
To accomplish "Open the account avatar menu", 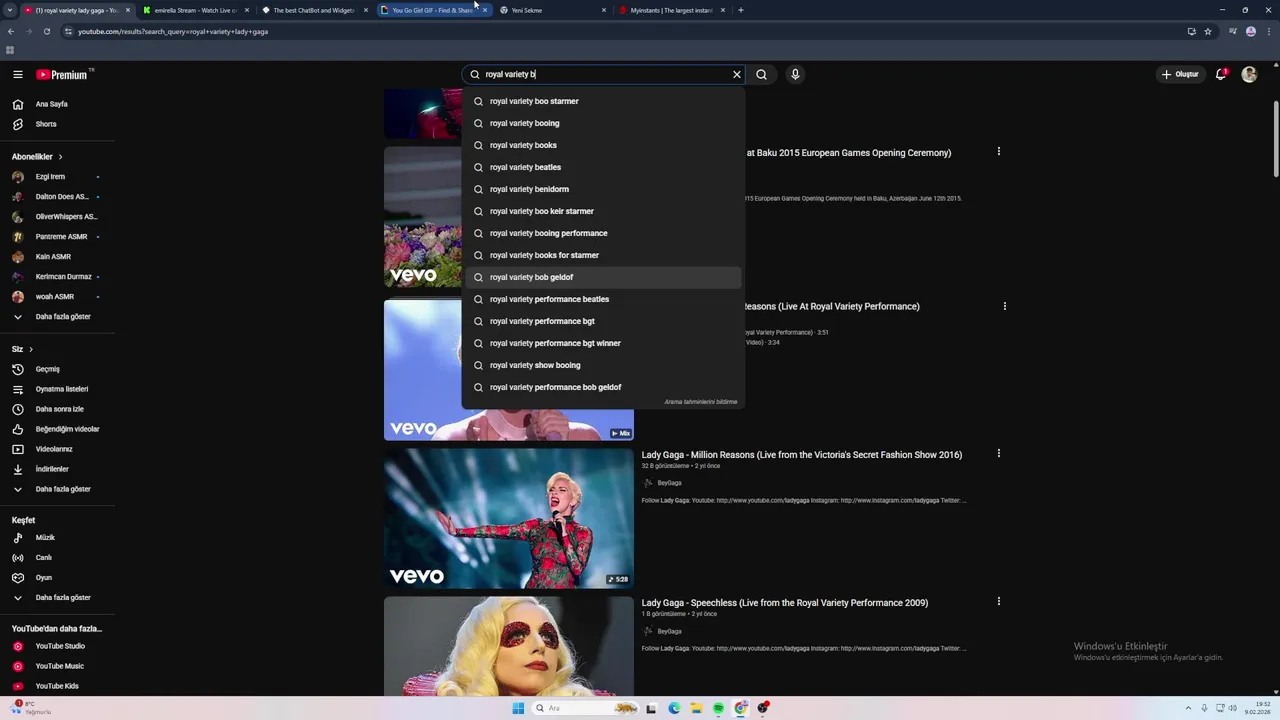I will coord(1249,74).
